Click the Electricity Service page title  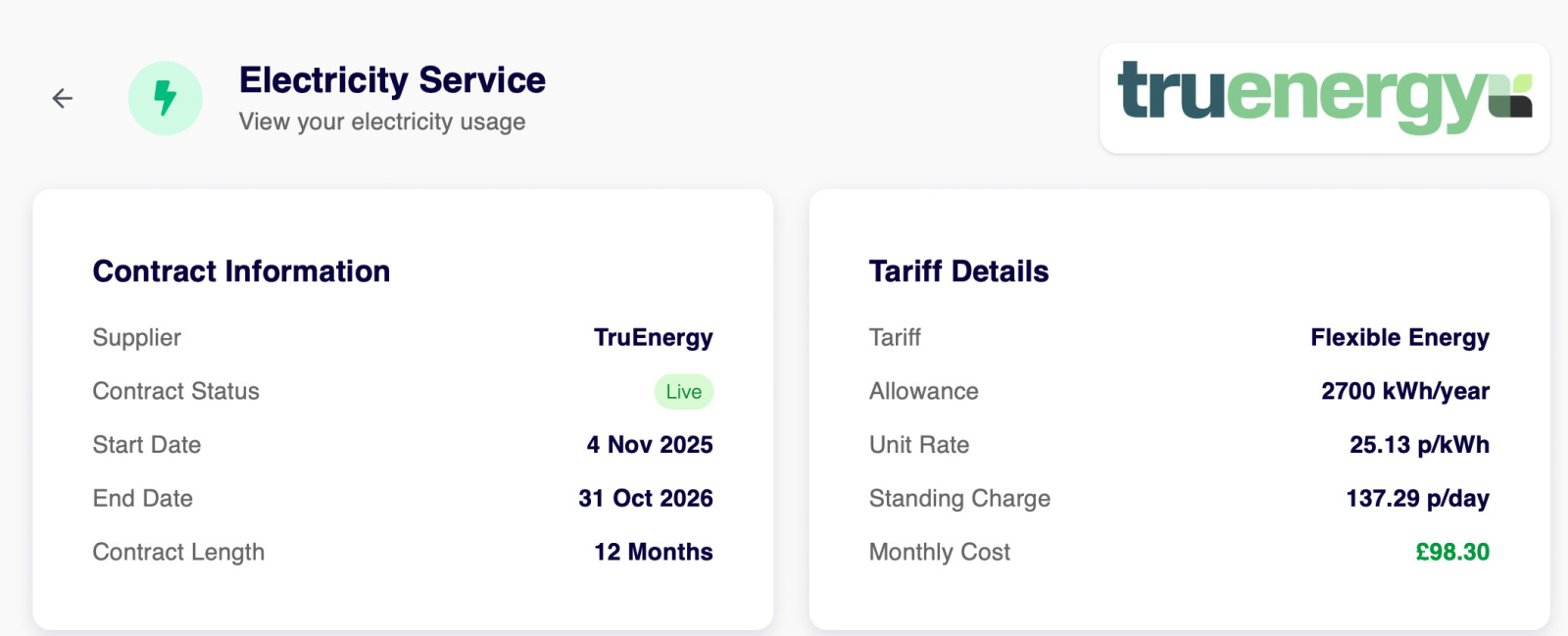point(392,80)
